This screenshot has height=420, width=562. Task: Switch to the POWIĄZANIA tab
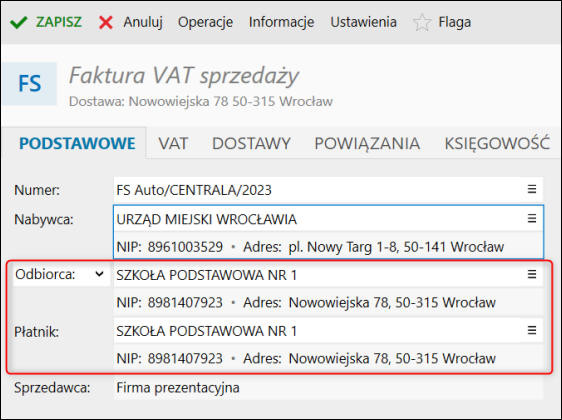367,143
